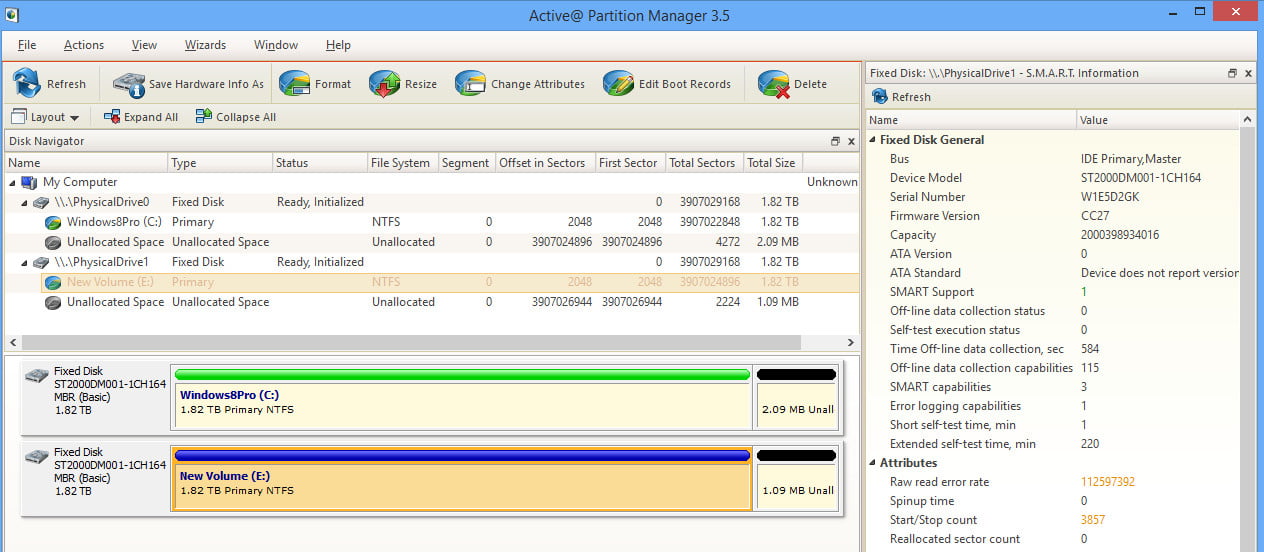Image resolution: width=1264 pixels, height=552 pixels.
Task: Select the Status column header
Action: [319, 163]
